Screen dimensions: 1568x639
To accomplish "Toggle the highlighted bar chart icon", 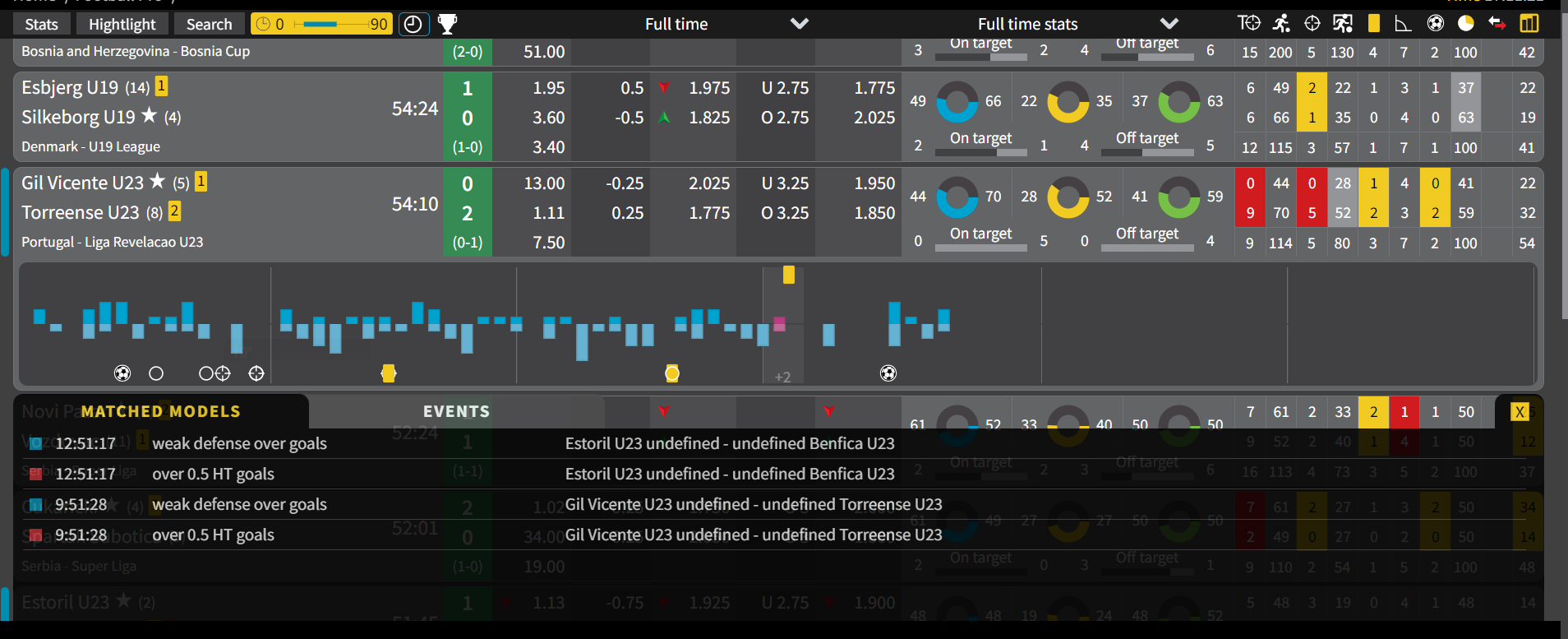I will click(1529, 23).
